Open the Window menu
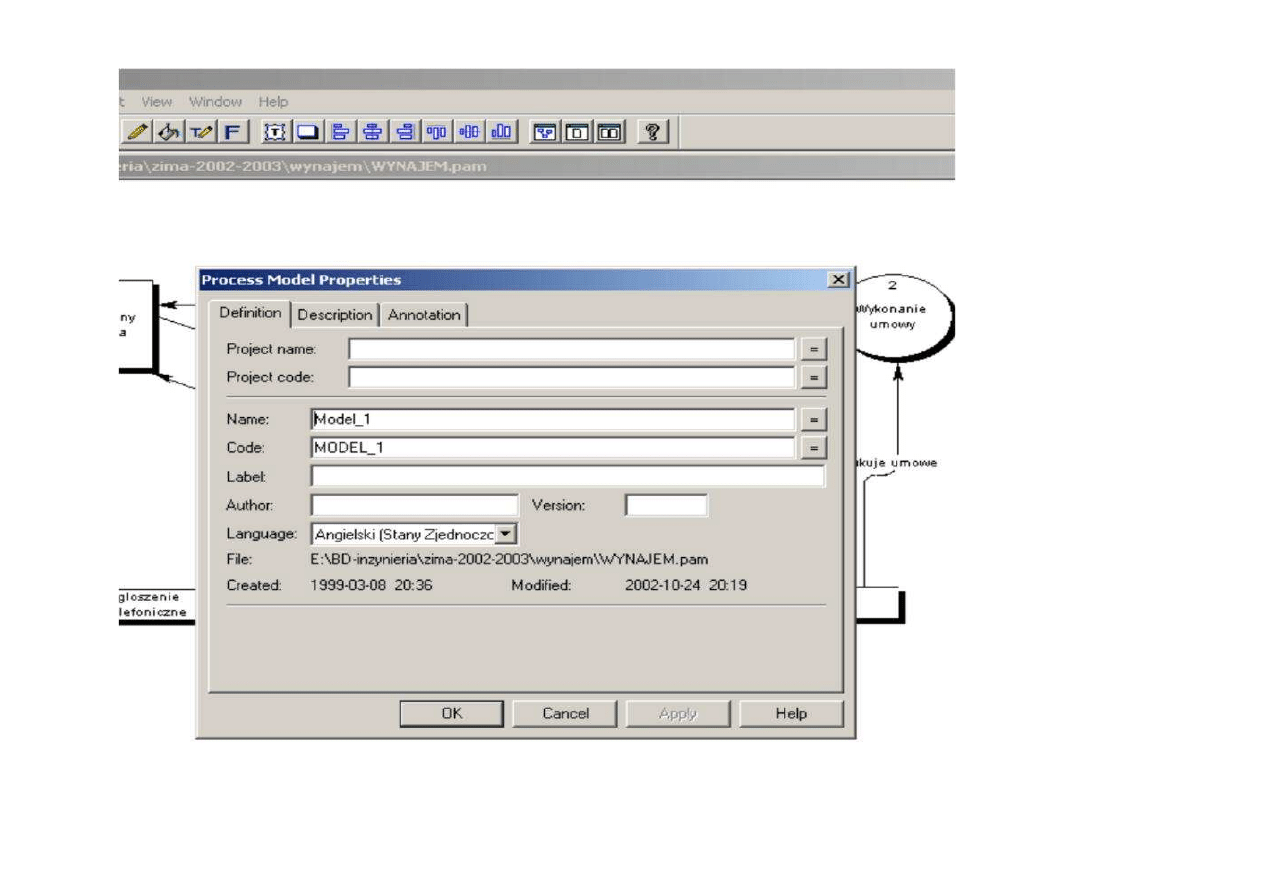Screen dimensions: 1263x893 [x=215, y=102]
